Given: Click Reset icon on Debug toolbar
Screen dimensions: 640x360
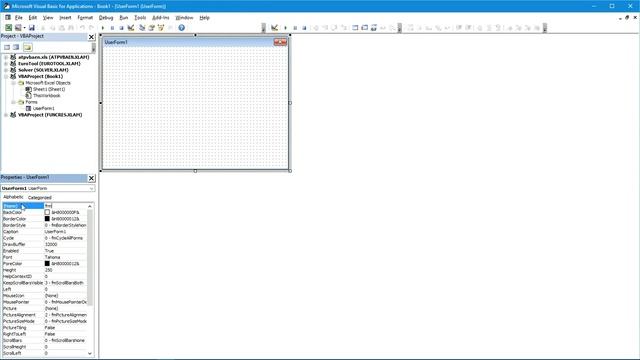Looking at the screenshot, I should pos(304,28).
